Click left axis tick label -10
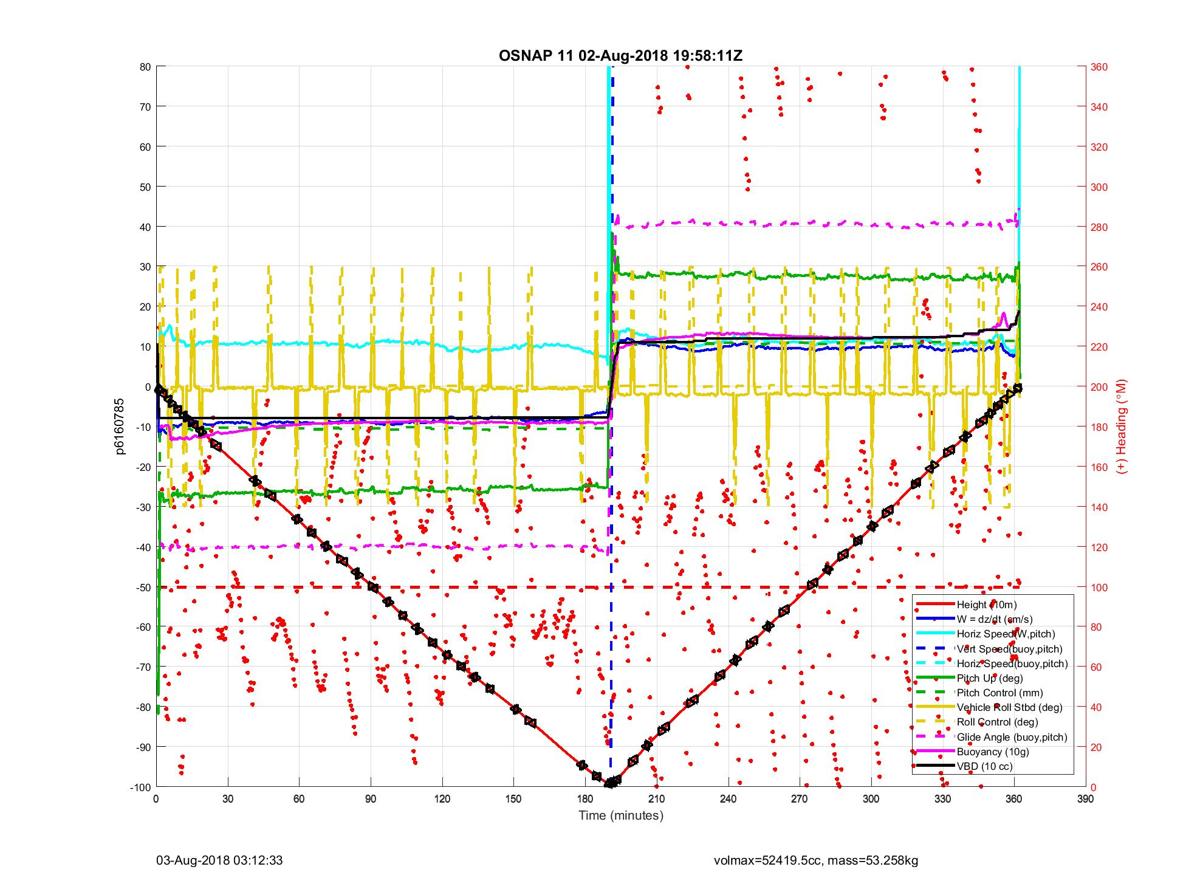The image size is (1200, 885). (142, 427)
